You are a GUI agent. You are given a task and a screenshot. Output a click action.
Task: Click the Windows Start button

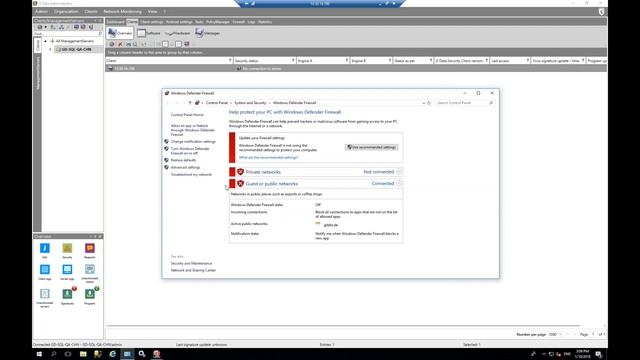click(39, 354)
